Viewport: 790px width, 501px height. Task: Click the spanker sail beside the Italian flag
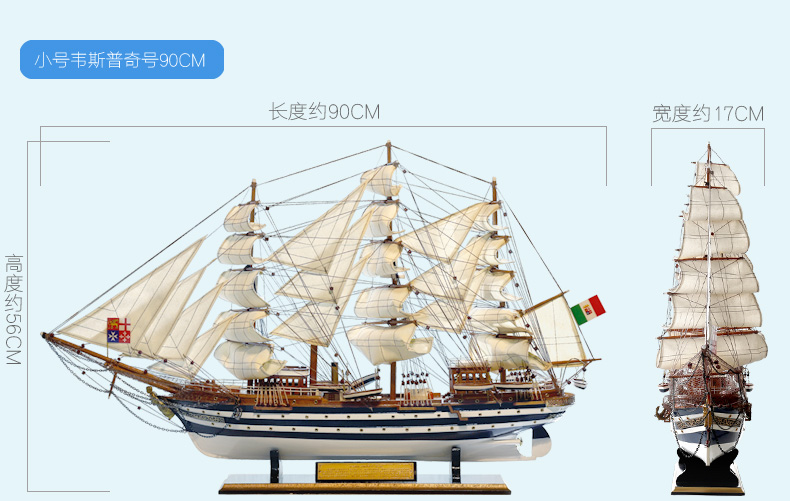pyautogui.click(x=556, y=331)
